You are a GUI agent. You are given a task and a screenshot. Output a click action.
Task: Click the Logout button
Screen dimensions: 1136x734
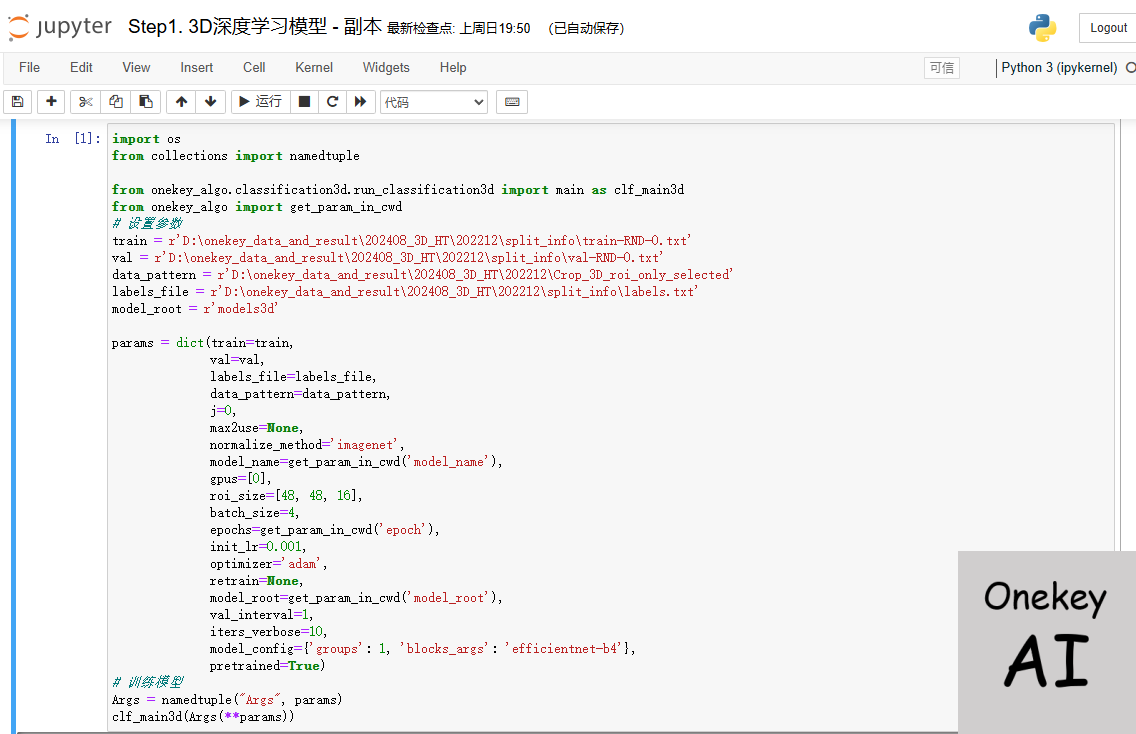1108,28
